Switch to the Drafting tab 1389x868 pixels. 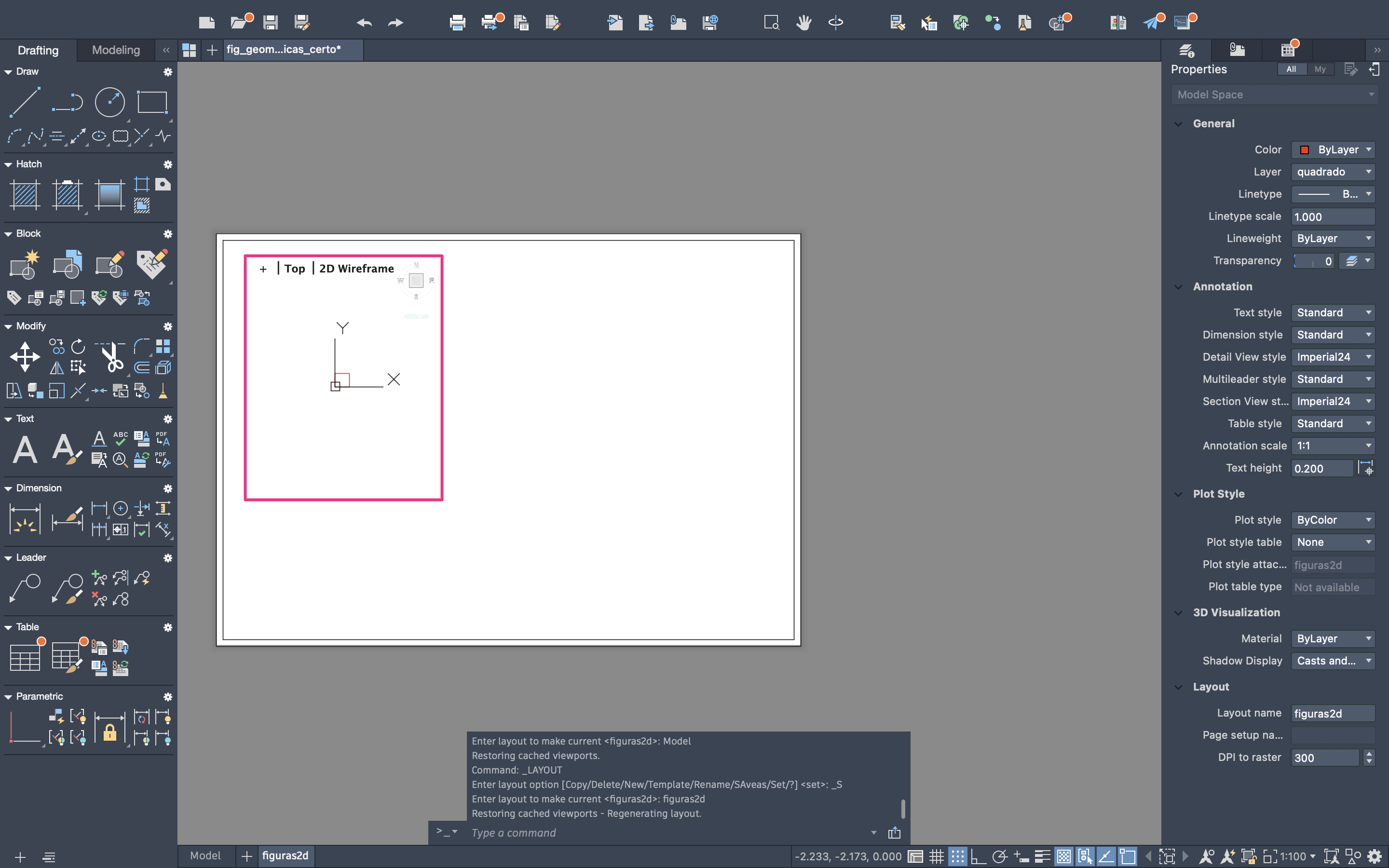pyautogui.click(x=38, y=50)
